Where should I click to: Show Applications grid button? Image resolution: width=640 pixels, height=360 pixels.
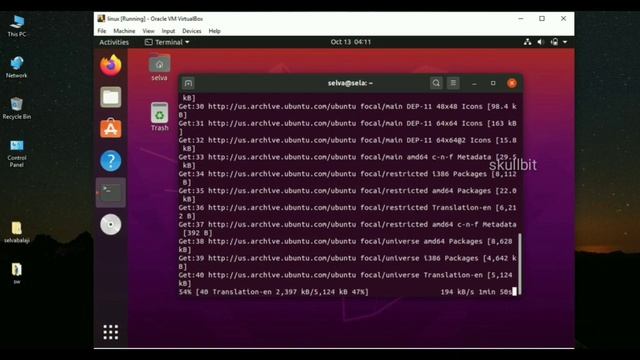pyautogui.click(x=111, y=332)
